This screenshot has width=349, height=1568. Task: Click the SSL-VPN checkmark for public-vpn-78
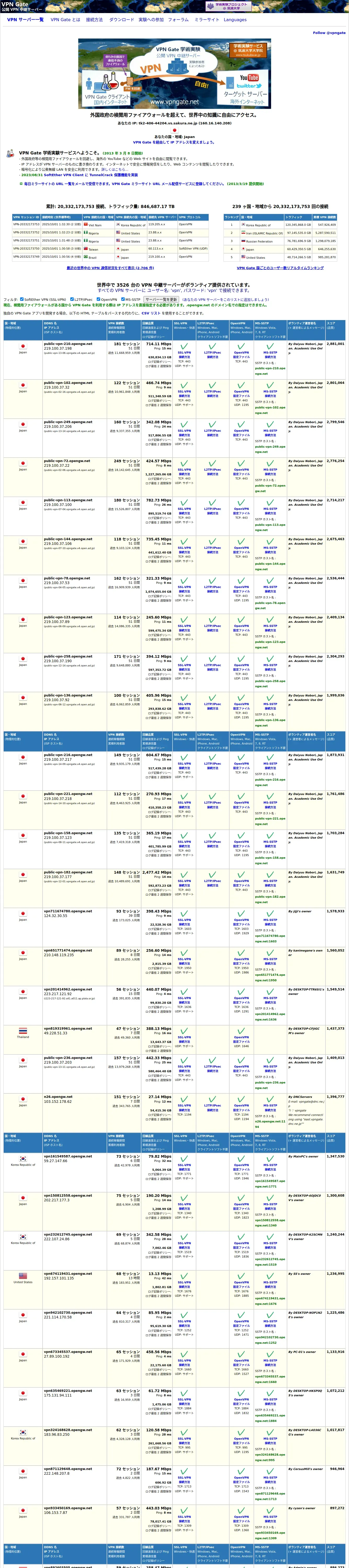pos(184,581)
